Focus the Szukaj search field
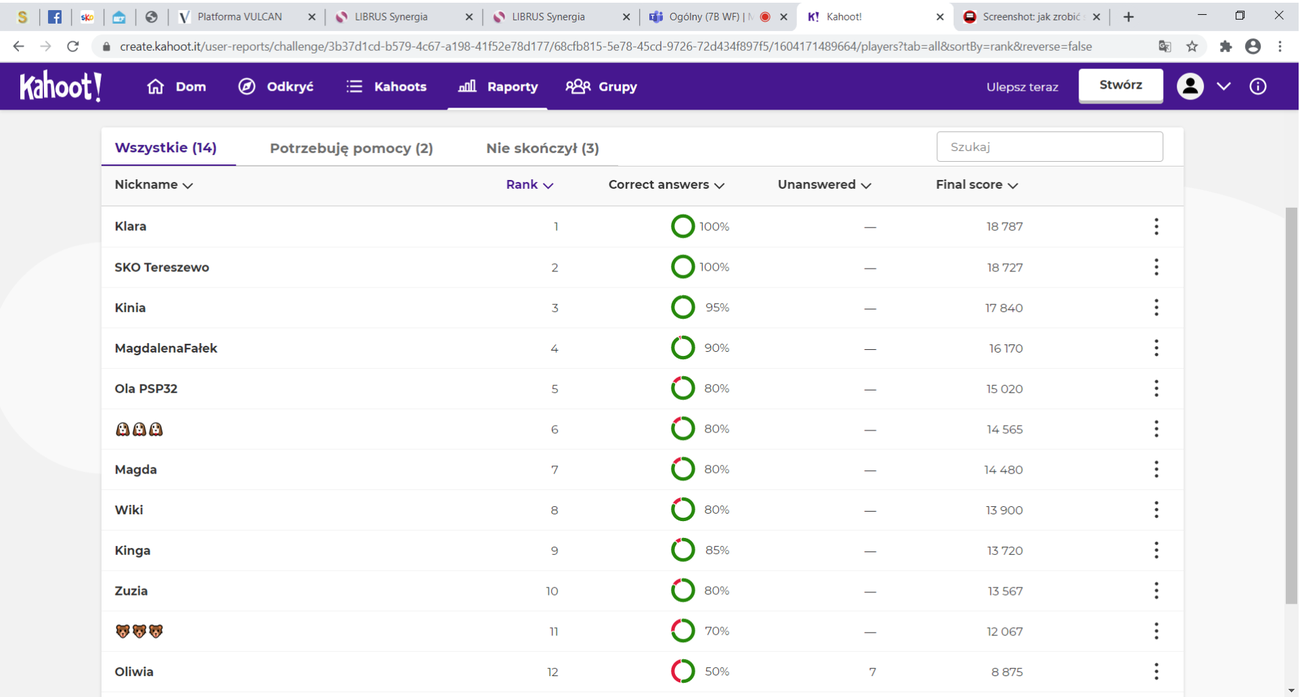Image resolution: width=1300 pixels, height=697 pixels. (x=1049, y=147)
